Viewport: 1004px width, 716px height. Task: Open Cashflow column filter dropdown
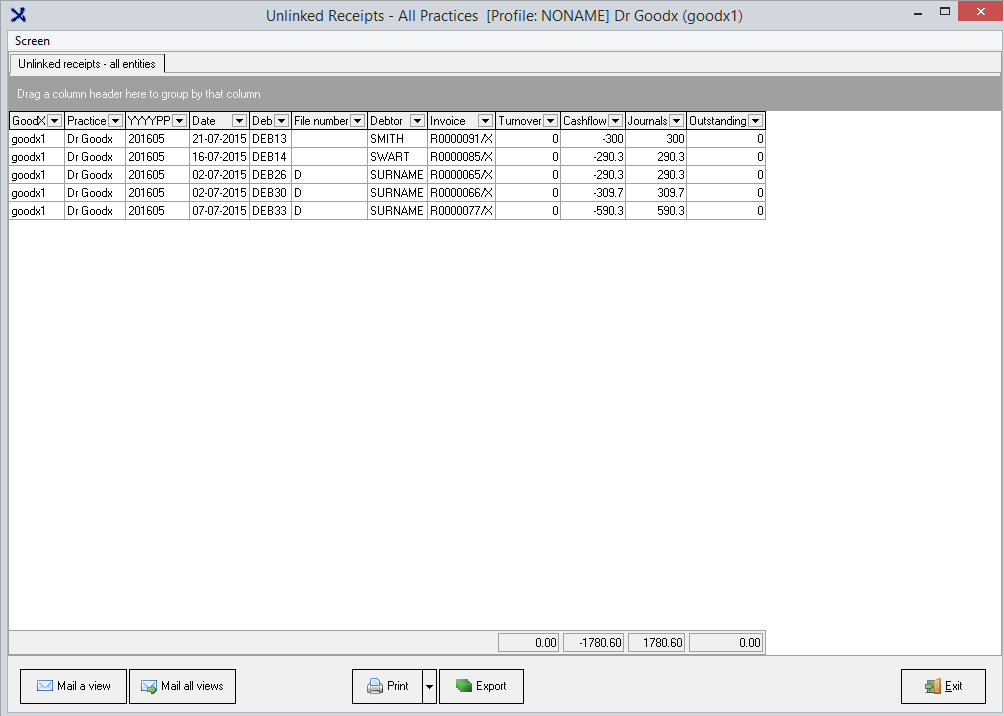click(615, 120)
